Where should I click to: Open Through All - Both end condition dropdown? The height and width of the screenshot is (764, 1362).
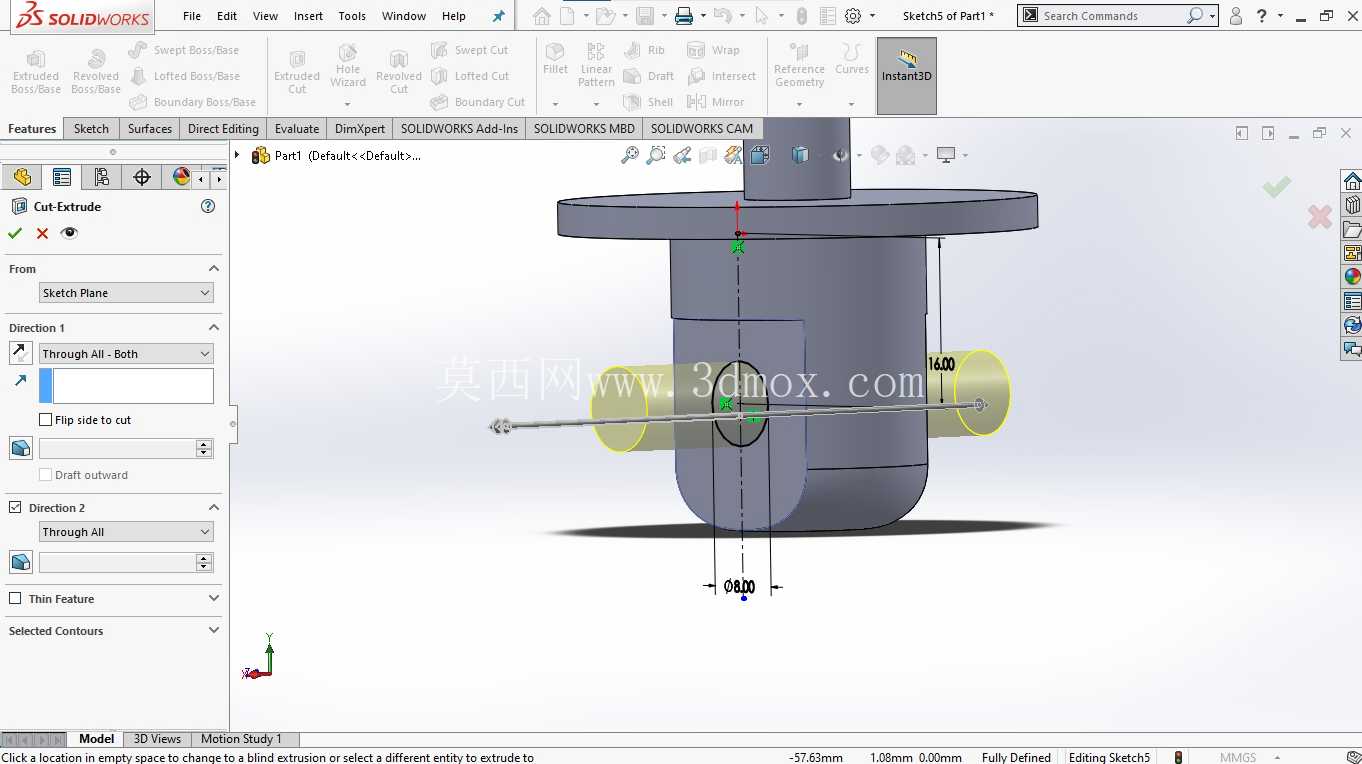click(x=126, y=354)
